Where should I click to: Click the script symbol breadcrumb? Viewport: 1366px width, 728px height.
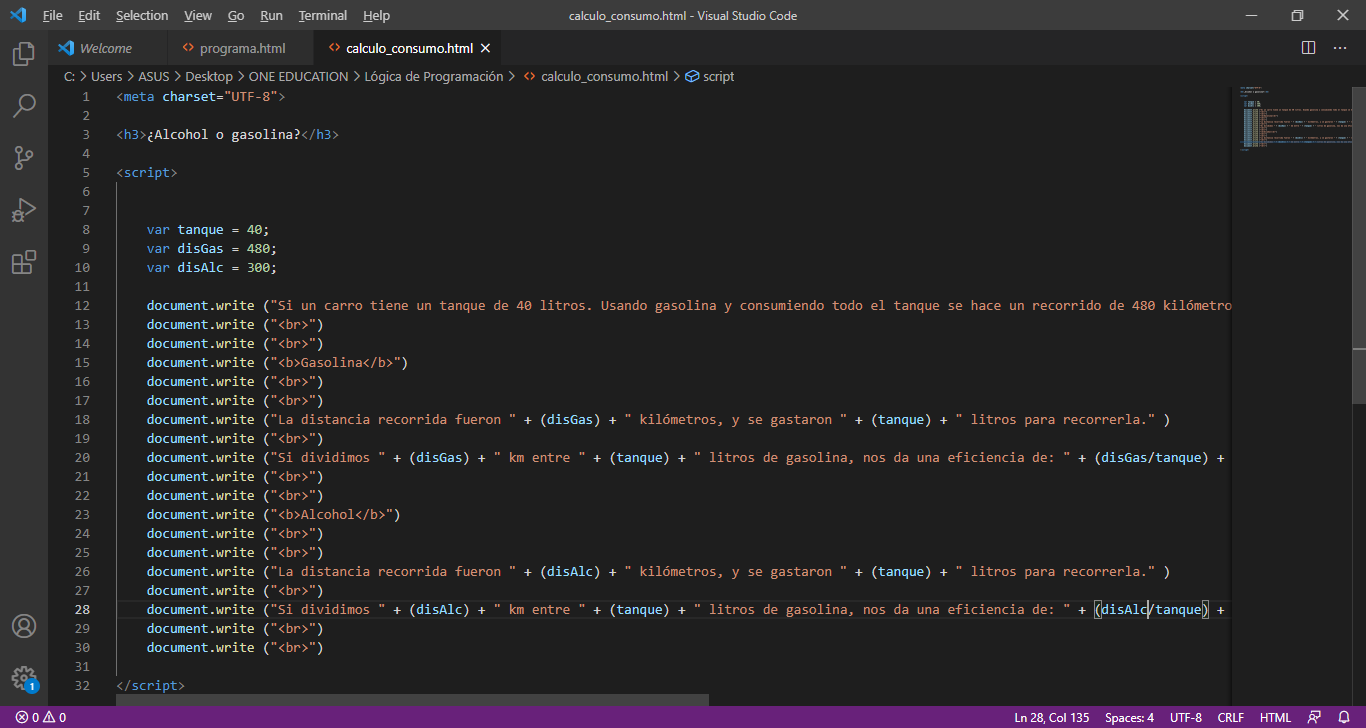pos(710,76)
